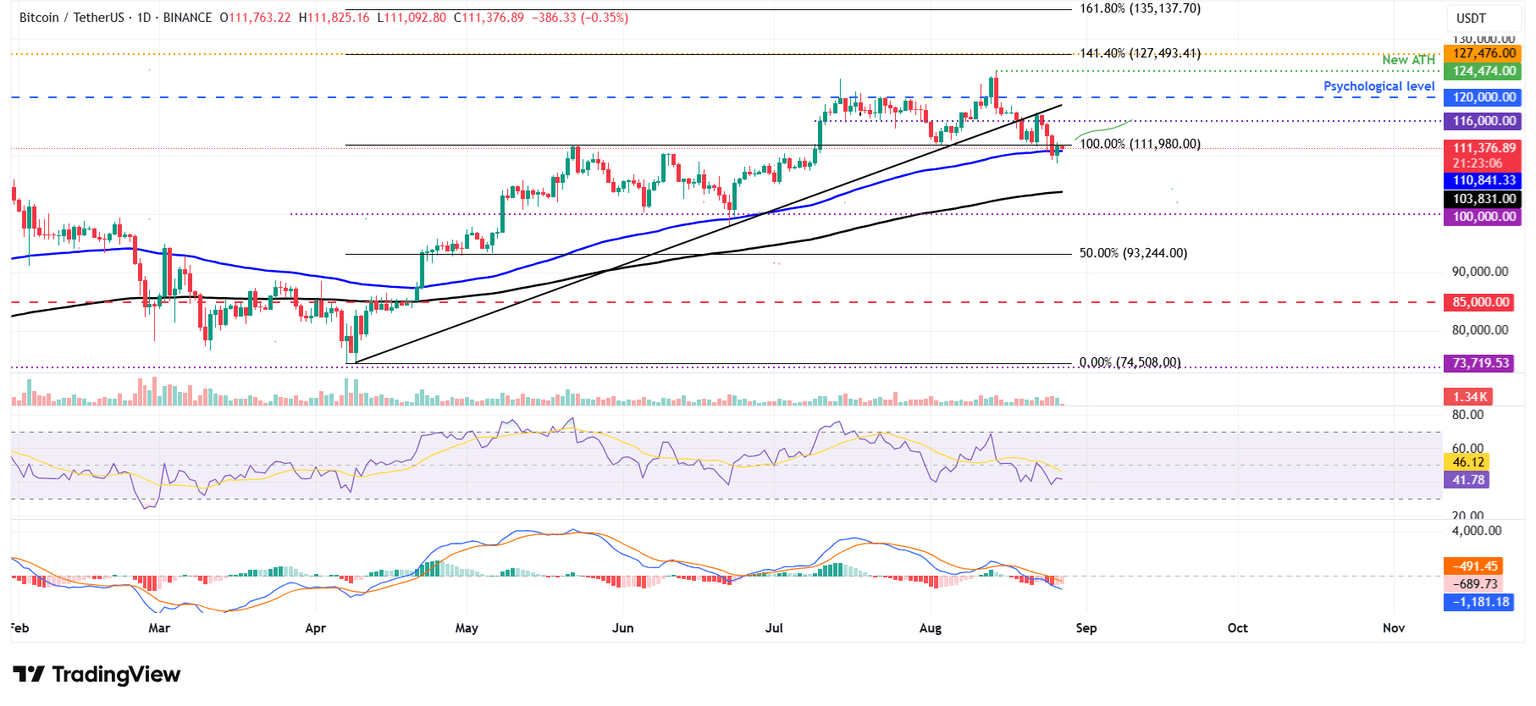Click the purple 116,000.00 price label
Viewport: 1536px width, 706px height.
pyautogui.click(x=1480, y=121)
